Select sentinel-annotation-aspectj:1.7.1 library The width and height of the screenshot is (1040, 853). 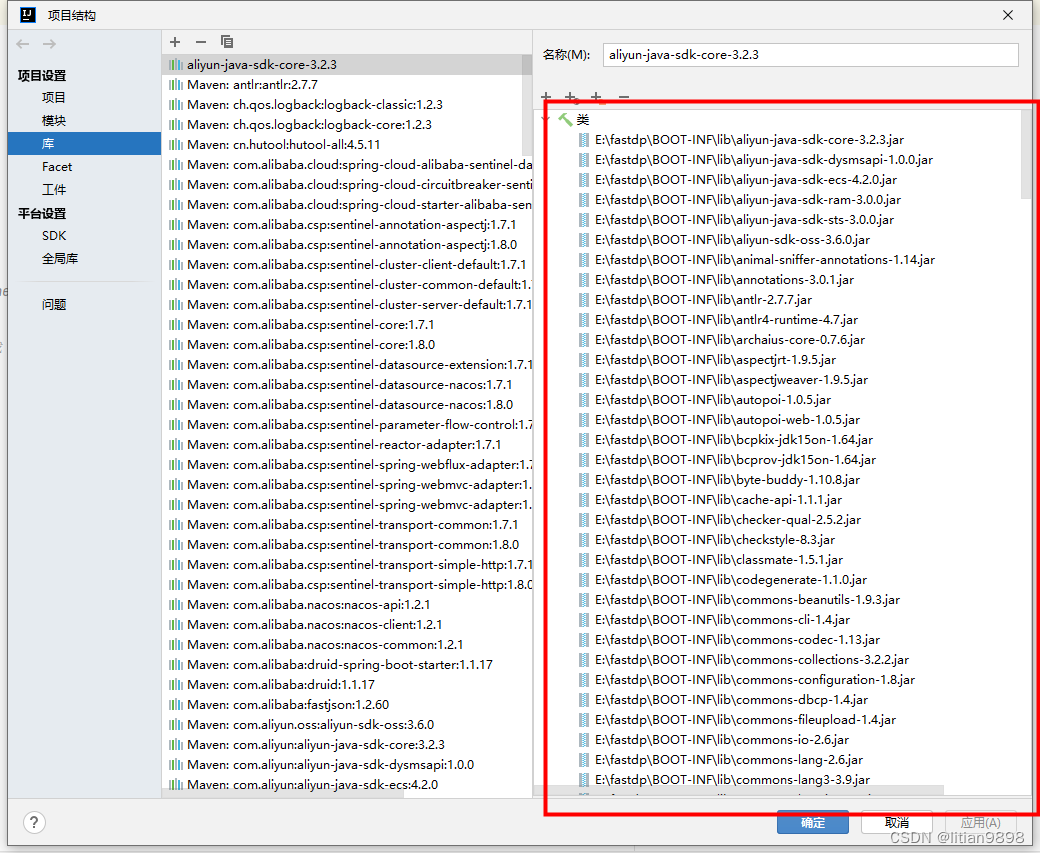[x=348, y=225]
